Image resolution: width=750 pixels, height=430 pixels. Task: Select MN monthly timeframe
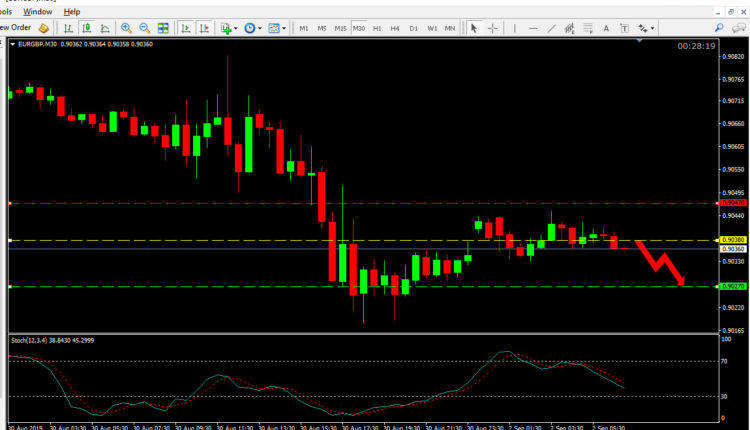point(450,29)
